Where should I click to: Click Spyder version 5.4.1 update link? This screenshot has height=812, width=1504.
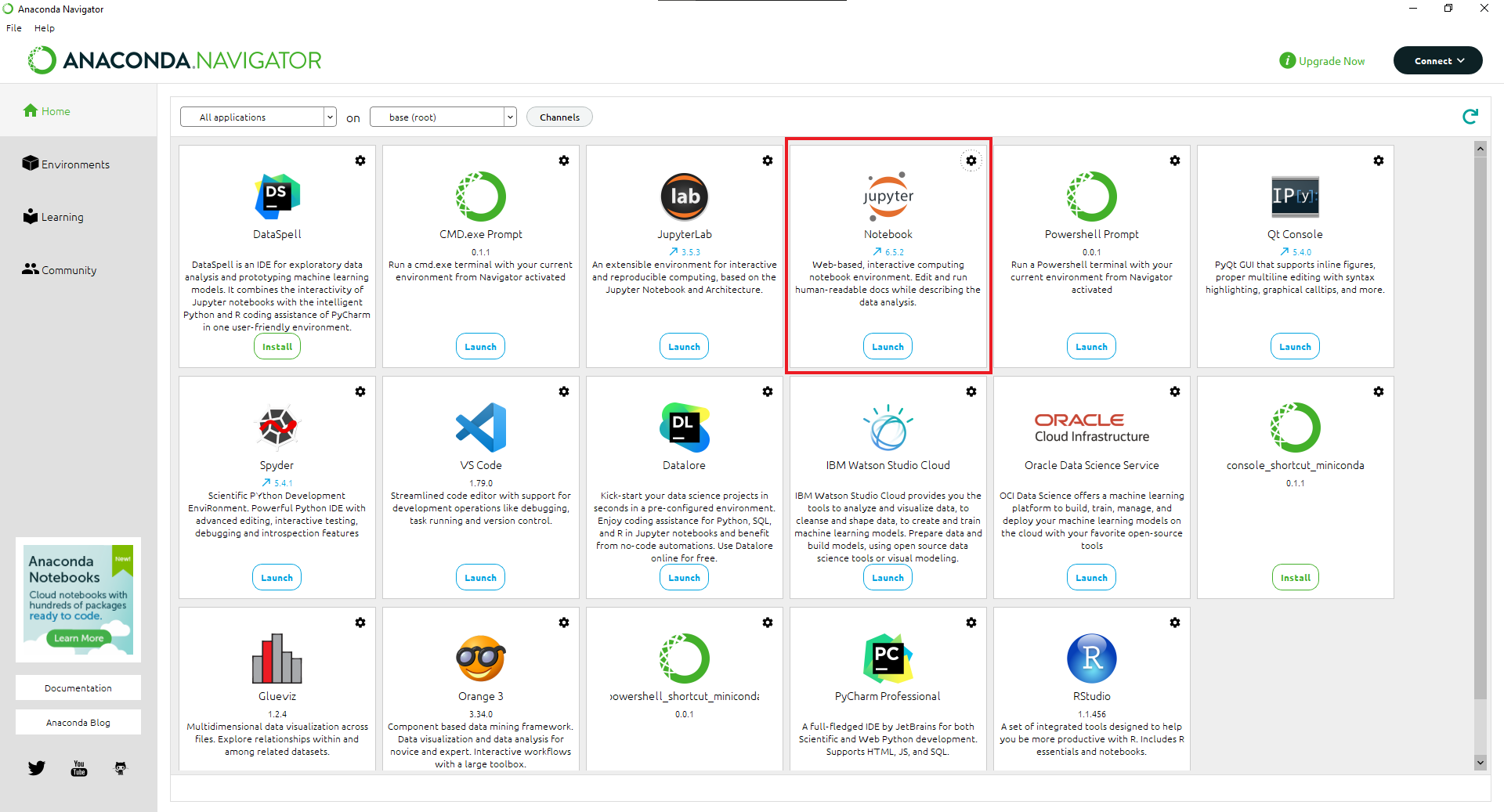click(x=277, y=483)
